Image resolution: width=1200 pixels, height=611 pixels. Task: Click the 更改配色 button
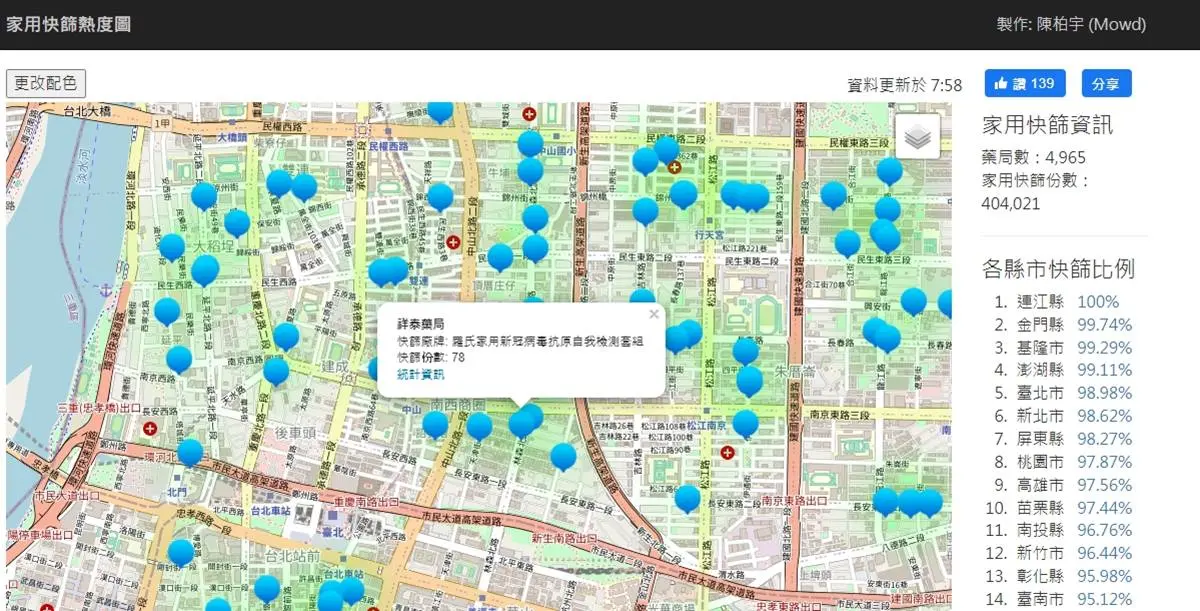tap(46, 83)
